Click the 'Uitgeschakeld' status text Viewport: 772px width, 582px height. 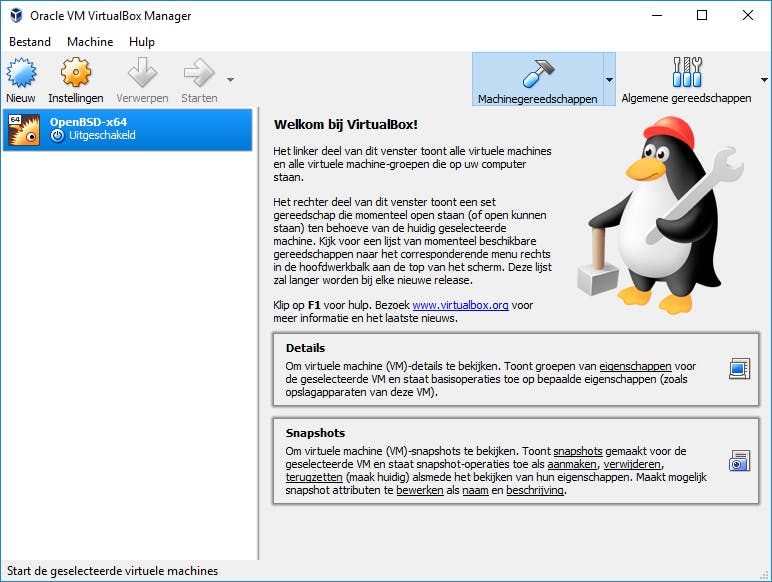102,135
